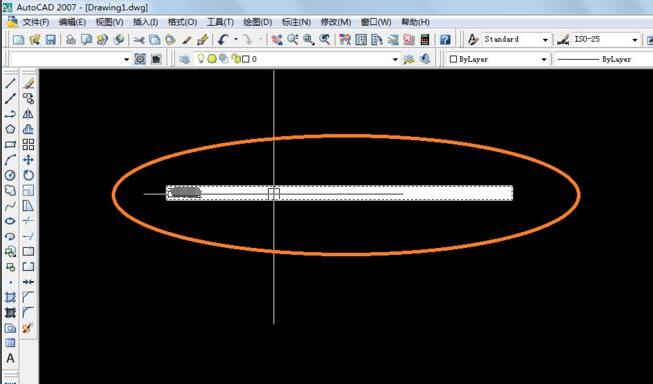Select the Array tool

pyautogui.click(x=28, y=145)
